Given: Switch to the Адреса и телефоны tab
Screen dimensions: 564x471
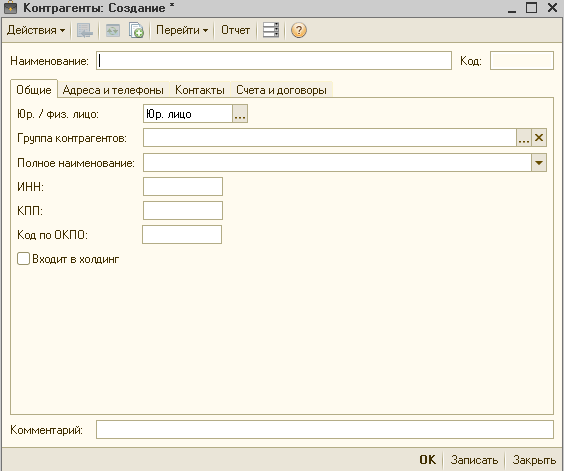Looking at the screenshot, I should [x=113, y=90].
